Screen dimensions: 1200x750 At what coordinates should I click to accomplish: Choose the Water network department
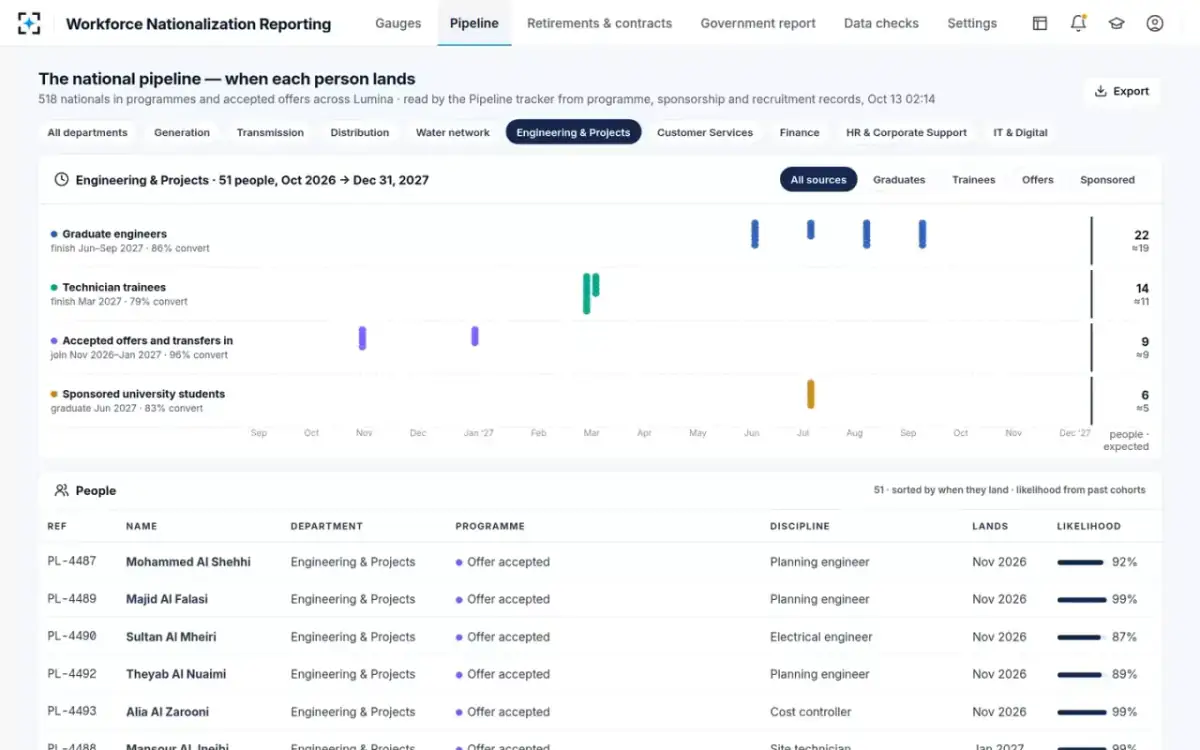point(453,132)
